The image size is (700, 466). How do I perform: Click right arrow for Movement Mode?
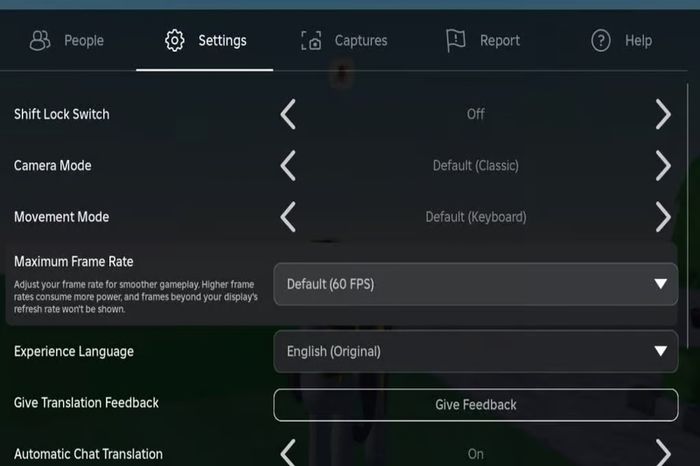coord(663,217)
